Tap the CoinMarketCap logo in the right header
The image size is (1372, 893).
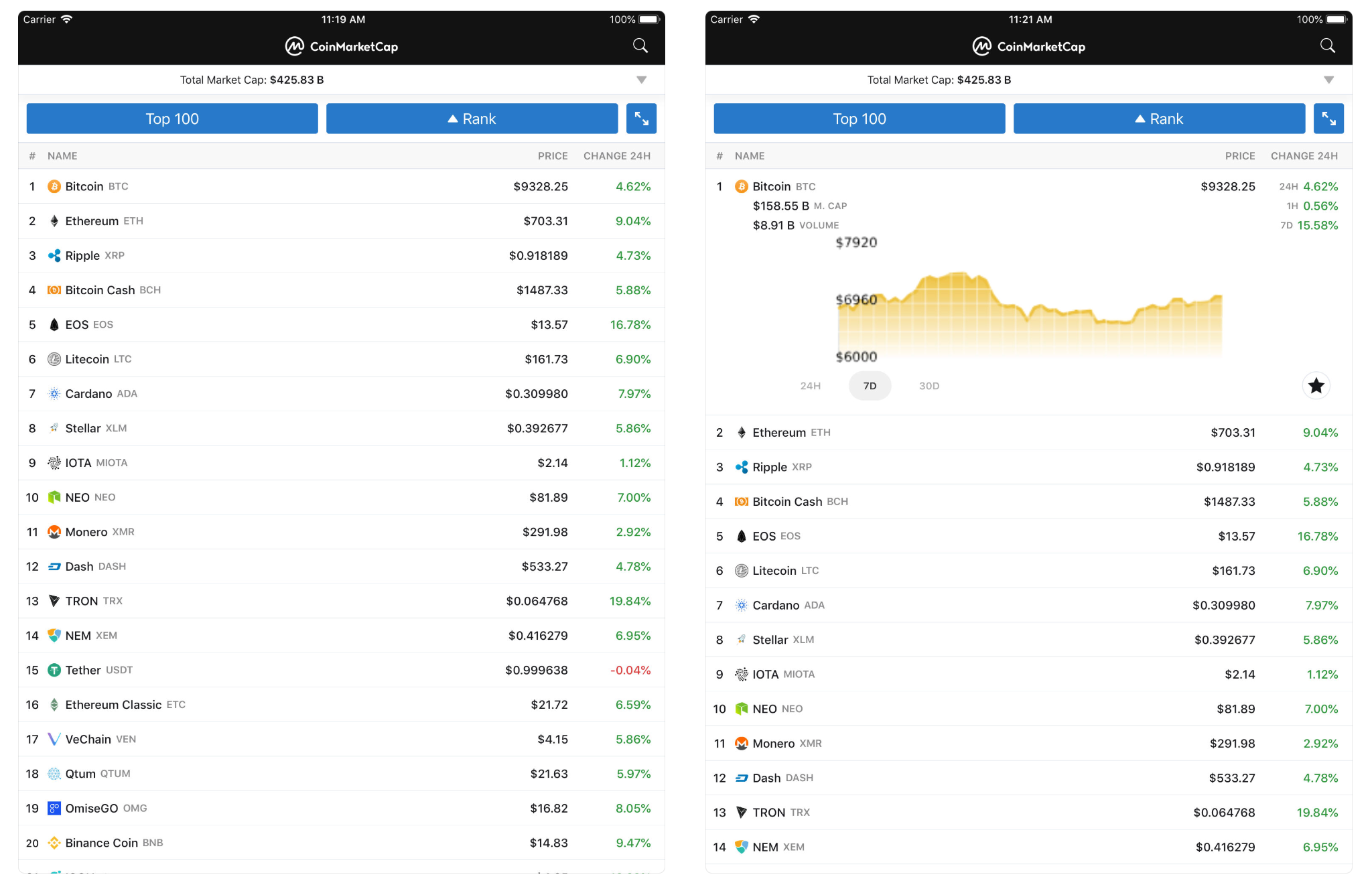click(x=1029, y=46)
